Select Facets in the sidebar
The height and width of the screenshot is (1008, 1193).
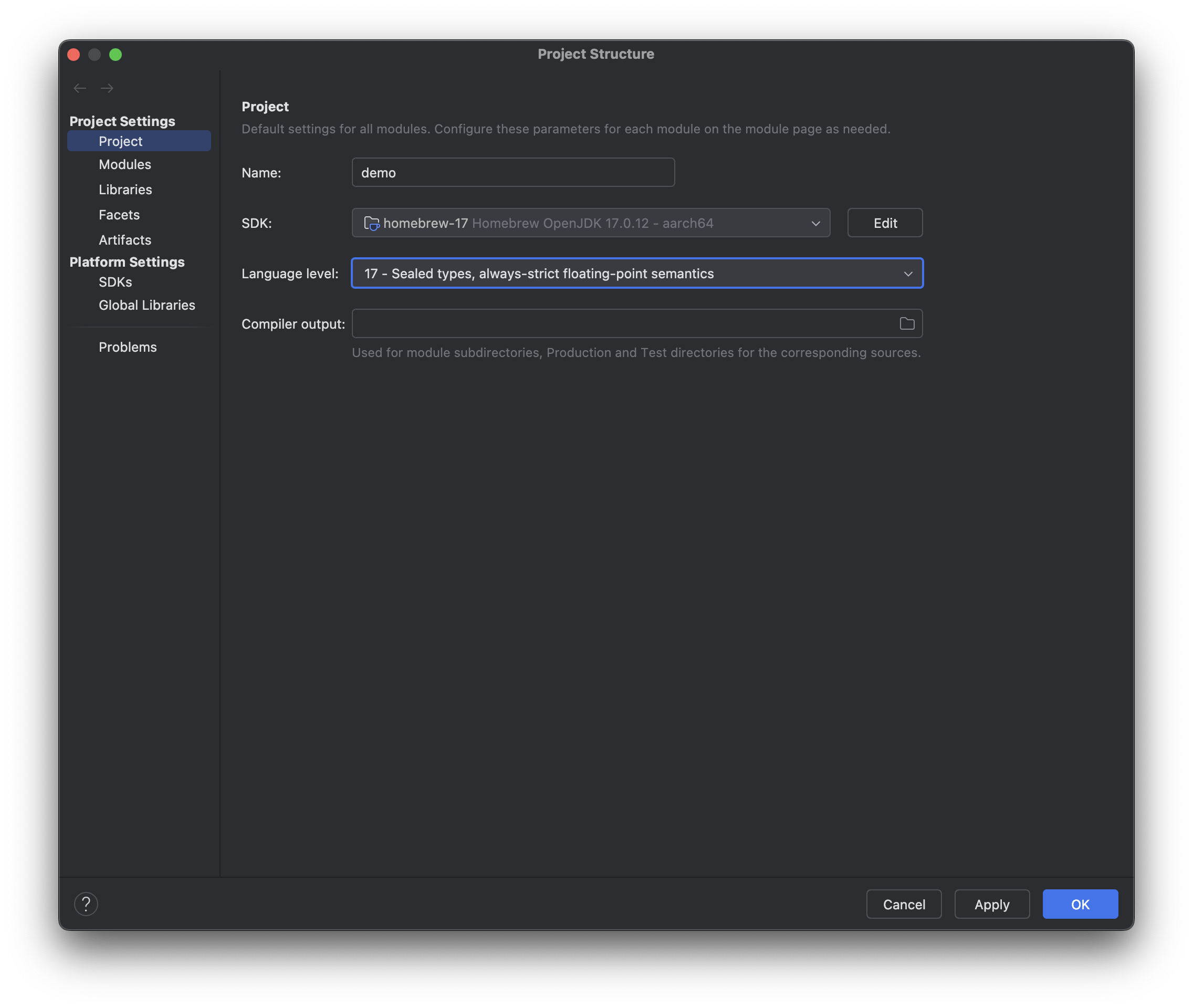119,215
